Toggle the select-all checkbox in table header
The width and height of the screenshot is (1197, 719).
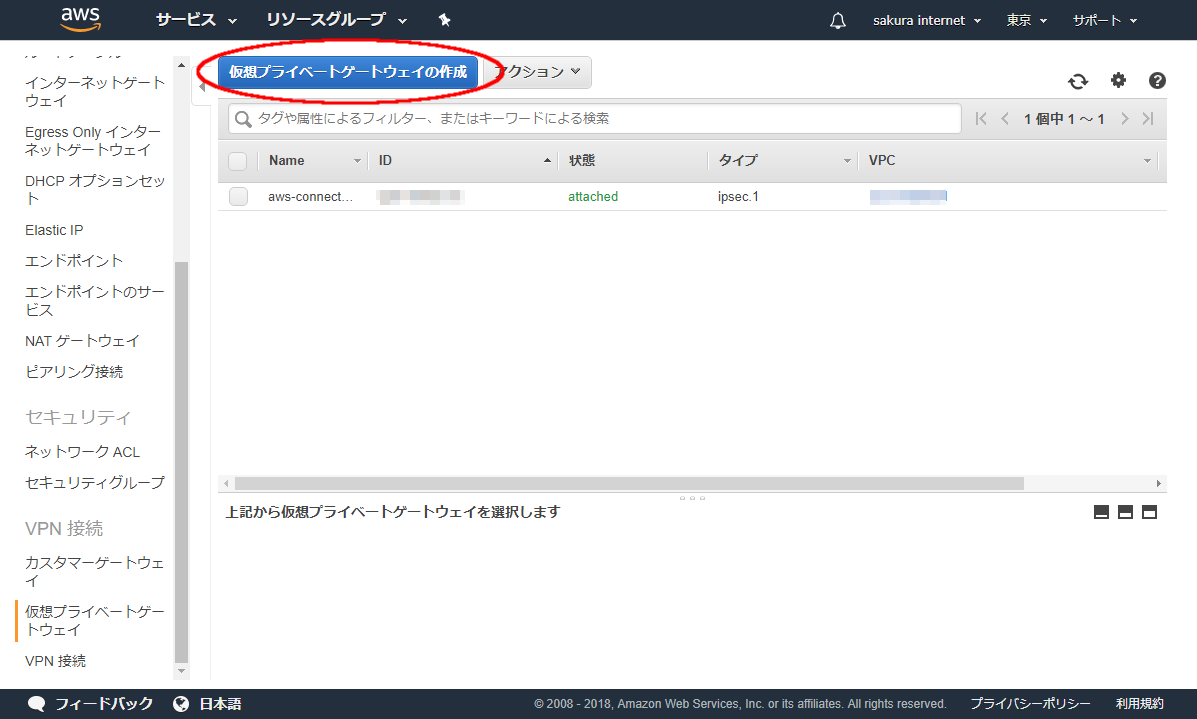coord(238,161)
